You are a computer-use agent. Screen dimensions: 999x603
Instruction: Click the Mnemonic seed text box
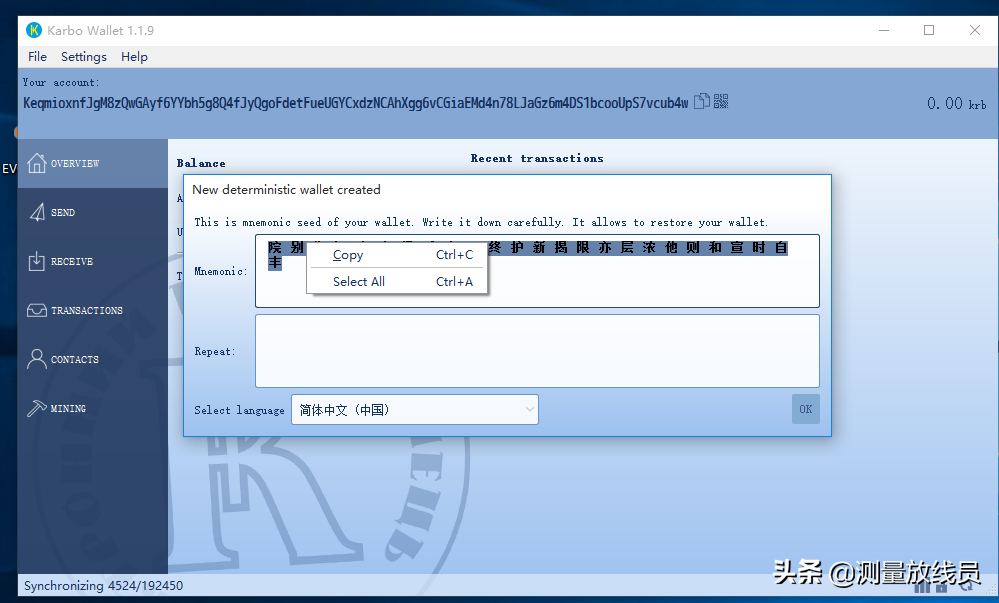pyautogui.click(x=537, y=272)
